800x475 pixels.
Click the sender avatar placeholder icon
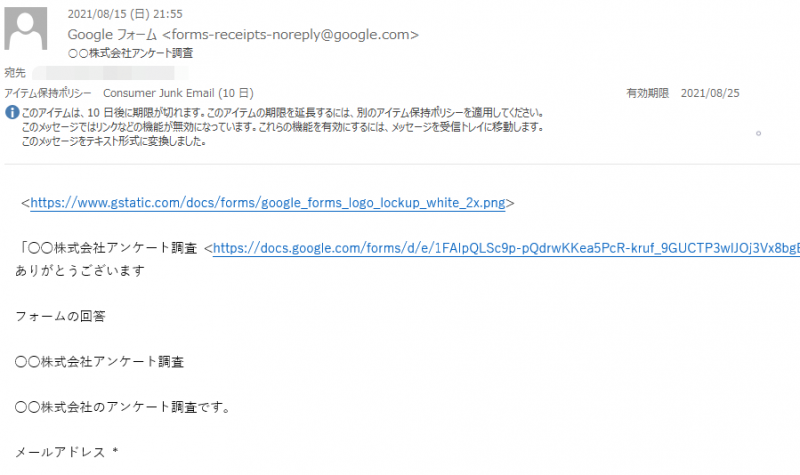tap(26, 29)
